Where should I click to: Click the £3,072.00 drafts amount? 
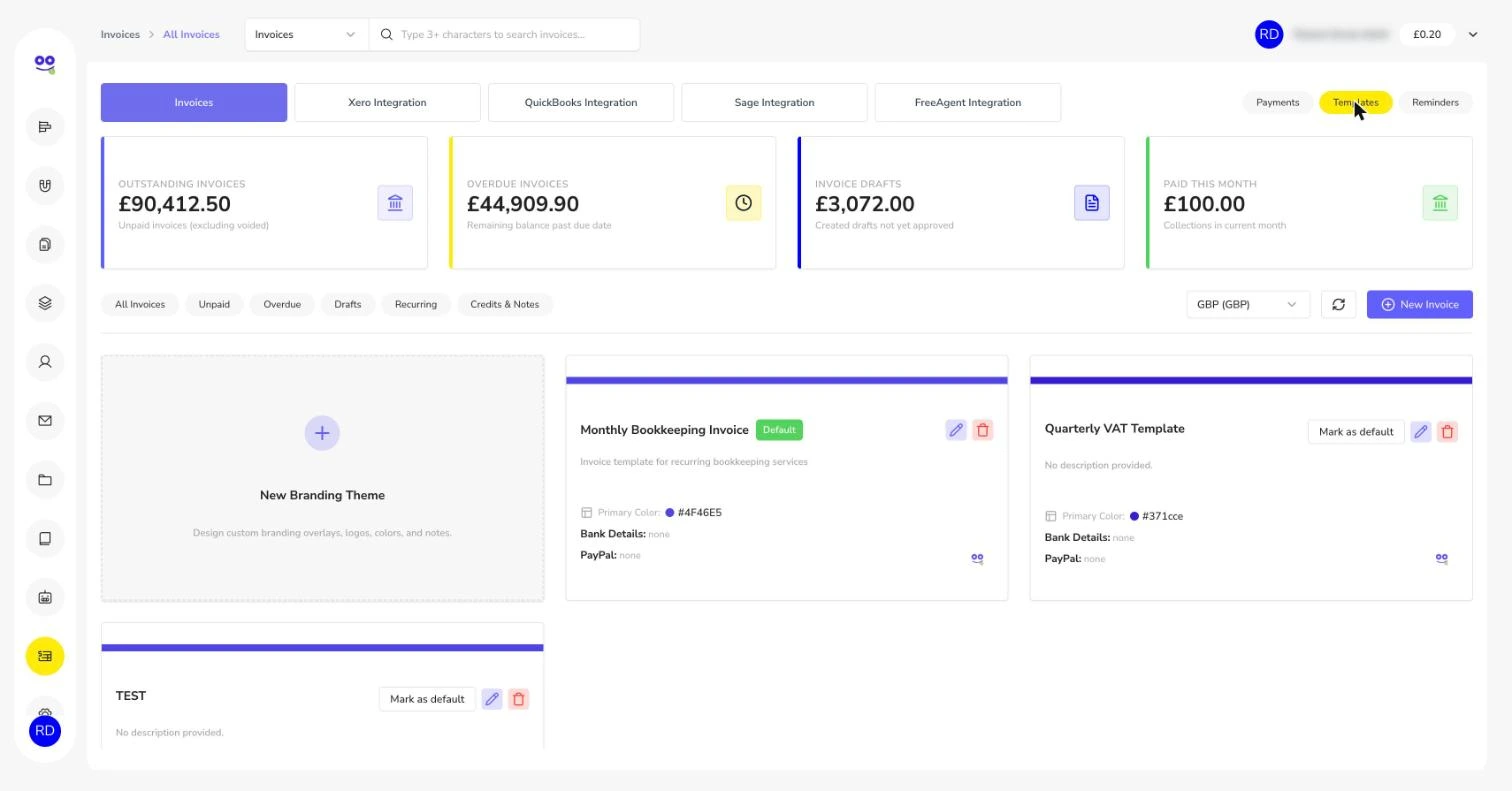click(x=865, y=204)
